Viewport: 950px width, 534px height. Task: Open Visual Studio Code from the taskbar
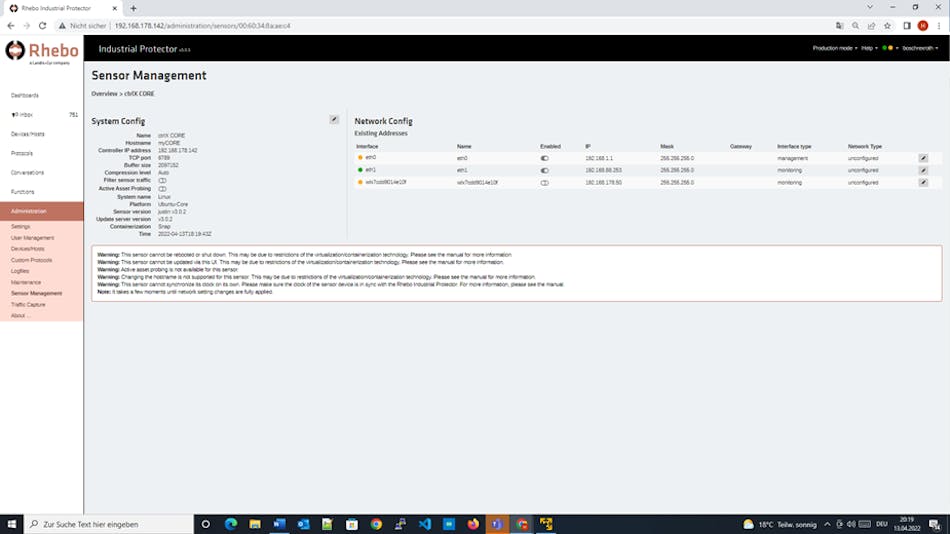[425, 524]
